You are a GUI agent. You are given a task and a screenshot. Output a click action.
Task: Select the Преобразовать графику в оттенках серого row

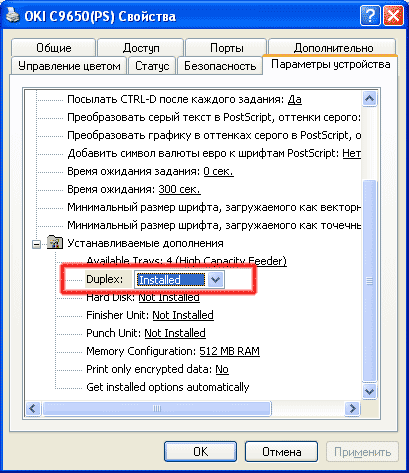coord(214,135)
